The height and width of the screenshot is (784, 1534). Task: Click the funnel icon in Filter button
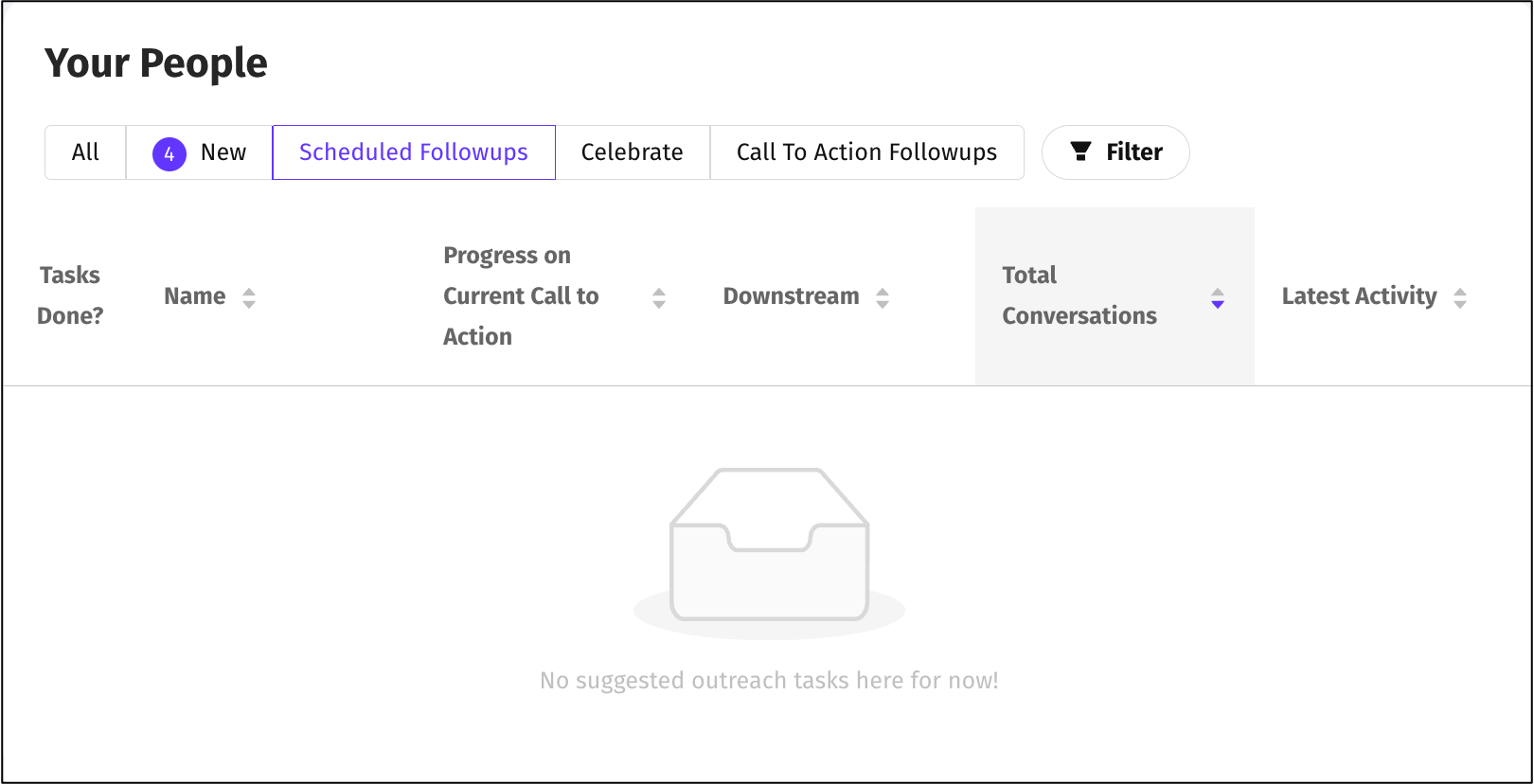coord(1080,151)
